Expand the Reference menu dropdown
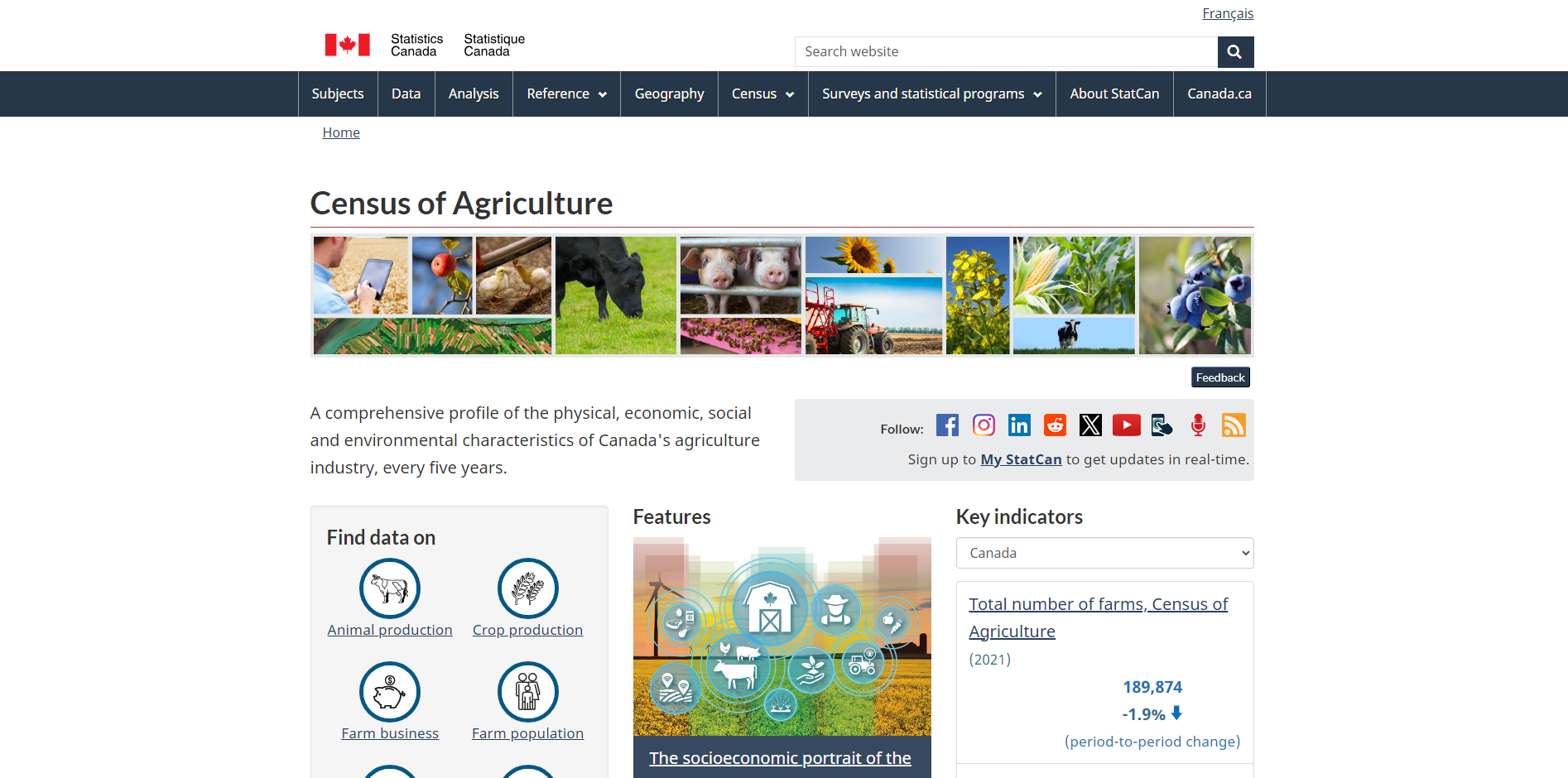Image resolution: width=1568 pixels, height=778 pixels. 566,94
